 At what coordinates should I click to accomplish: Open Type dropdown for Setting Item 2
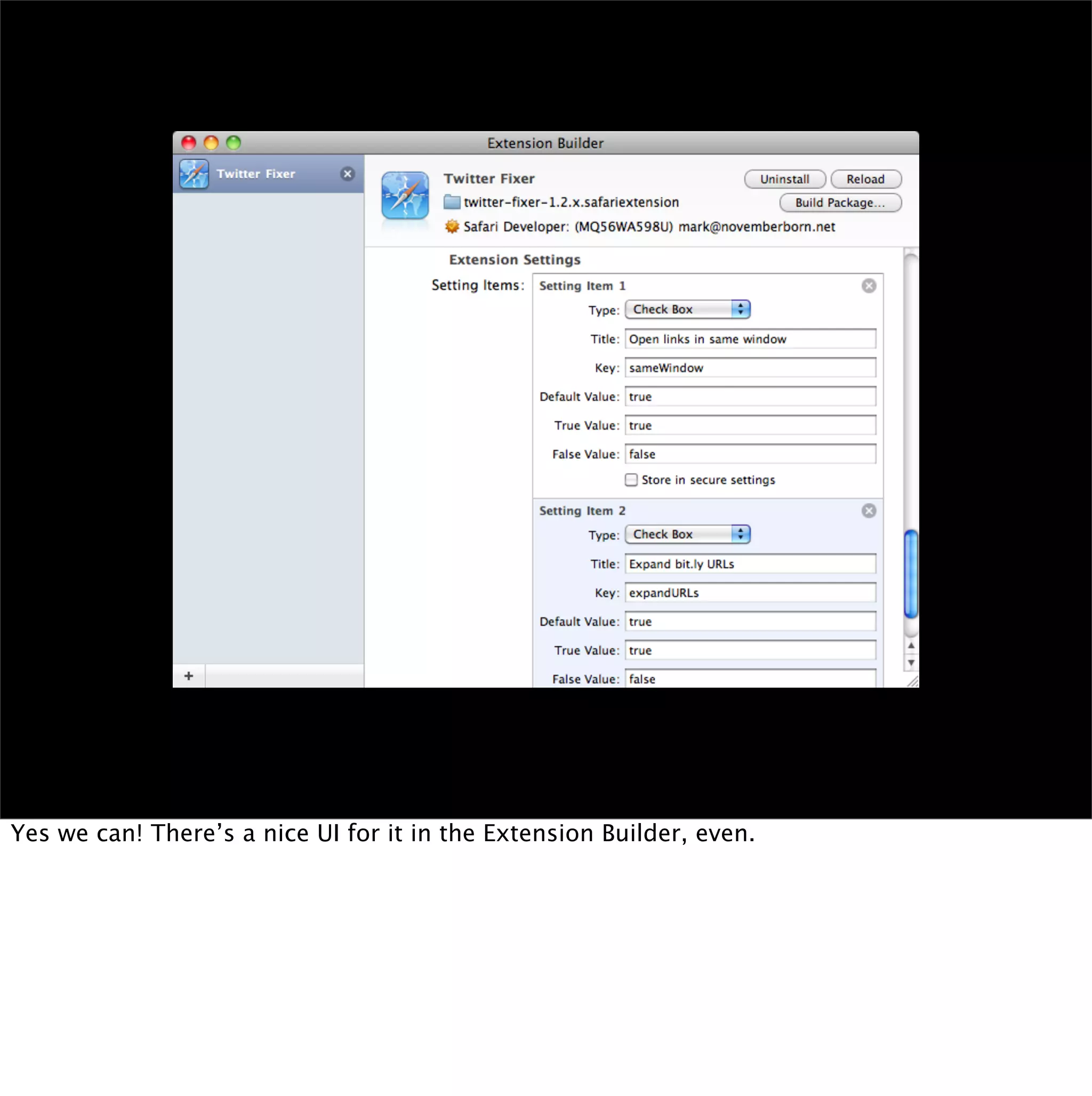pos(688,534)
